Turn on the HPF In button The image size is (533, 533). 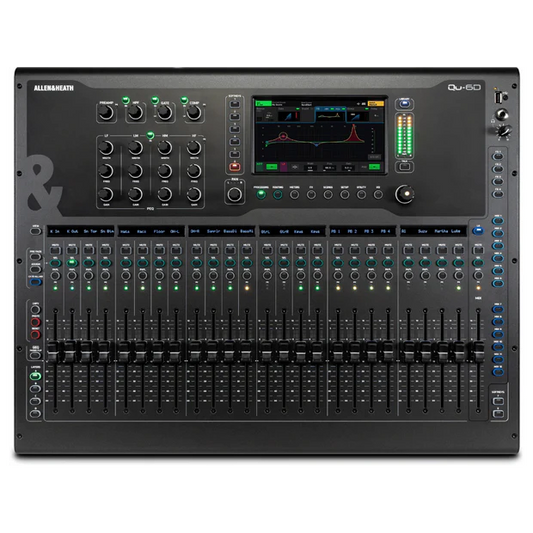tap(126, 101)
